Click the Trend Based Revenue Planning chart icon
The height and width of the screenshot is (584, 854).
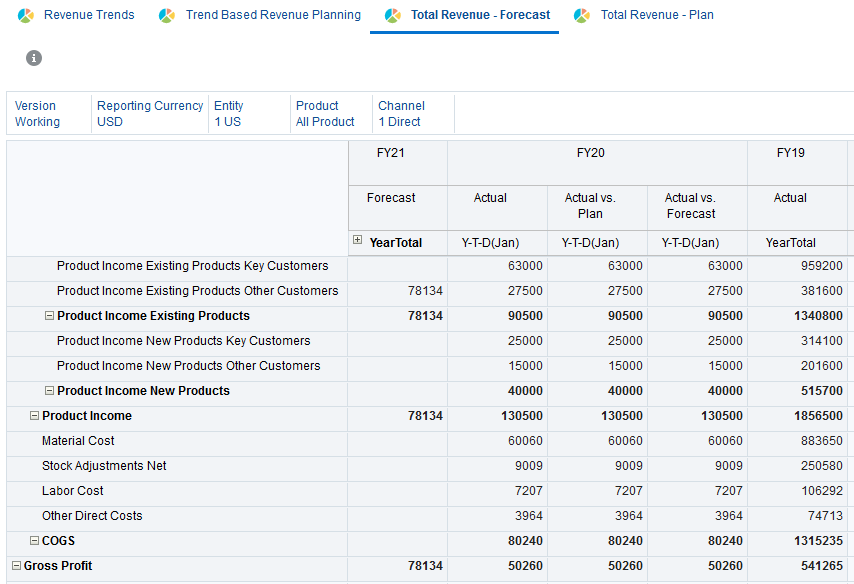point(166,15)
